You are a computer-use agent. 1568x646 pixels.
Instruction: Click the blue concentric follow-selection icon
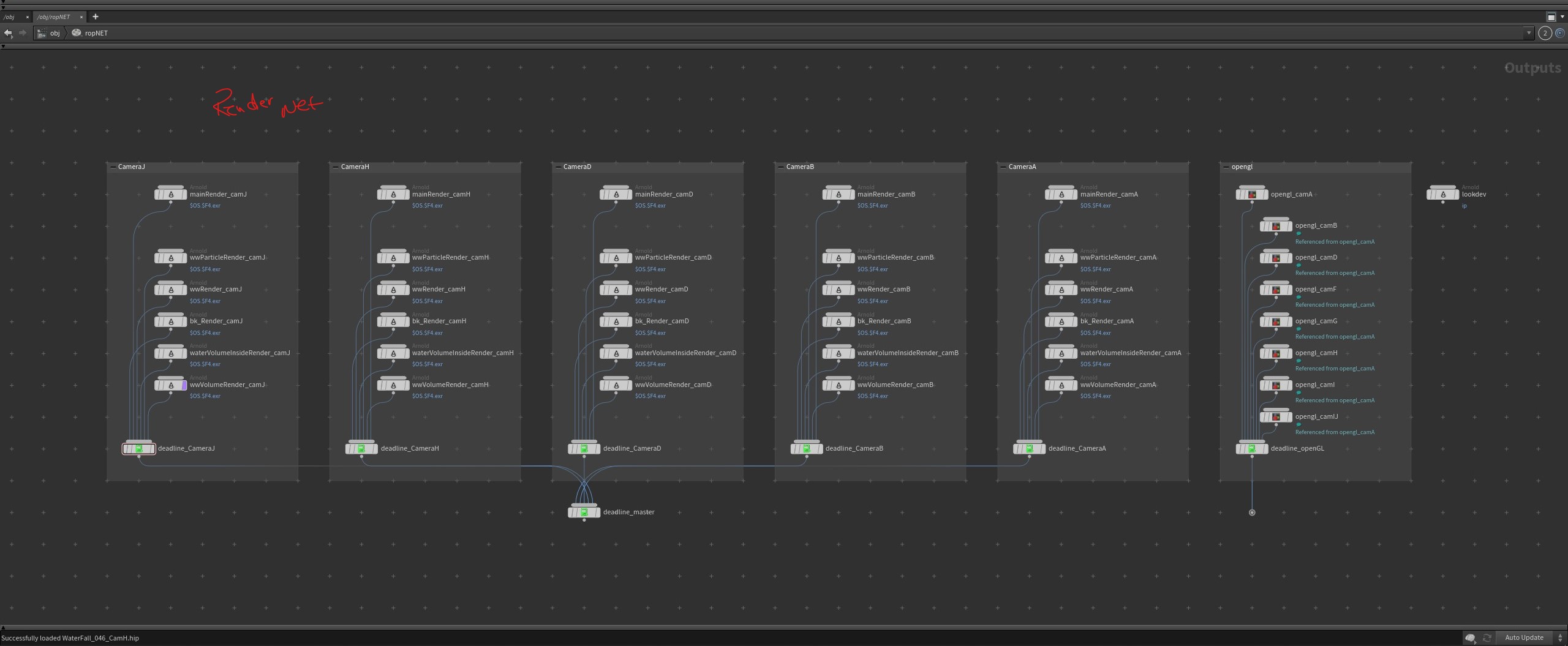click(1561, 33)
